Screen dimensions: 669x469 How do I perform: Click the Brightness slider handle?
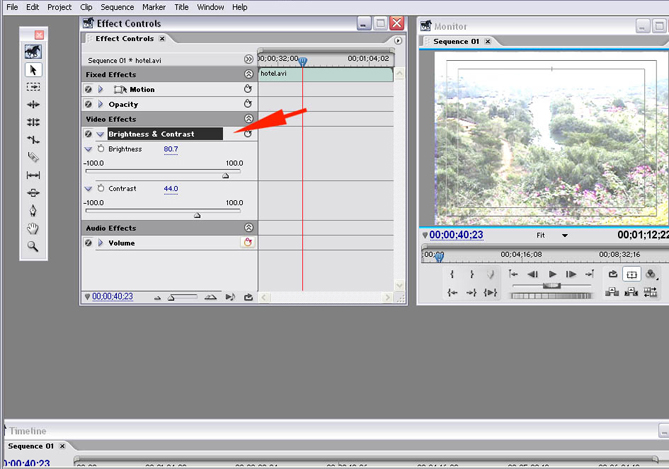(225, 174)
